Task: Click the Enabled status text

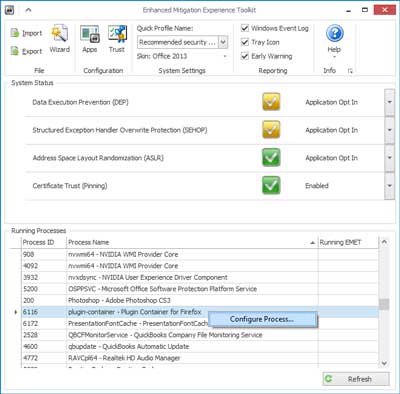Action: 317,186
